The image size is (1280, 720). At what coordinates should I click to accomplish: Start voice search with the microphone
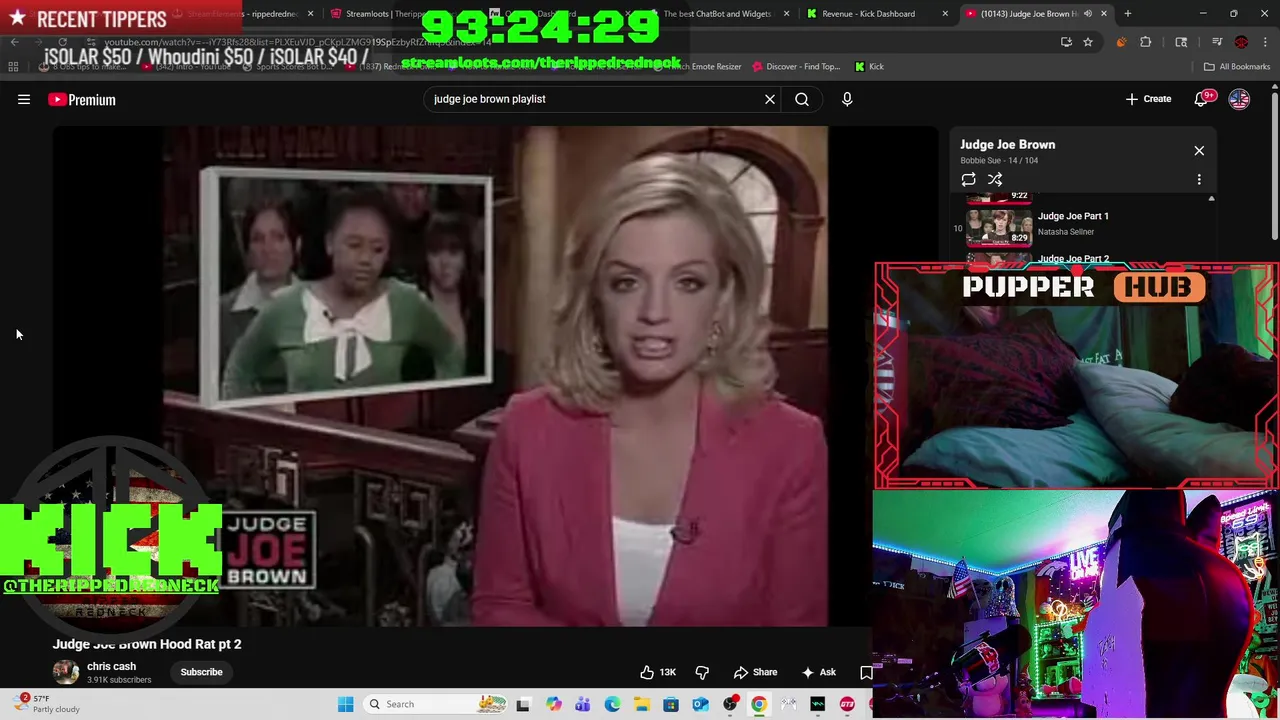[x=847, y=99]
